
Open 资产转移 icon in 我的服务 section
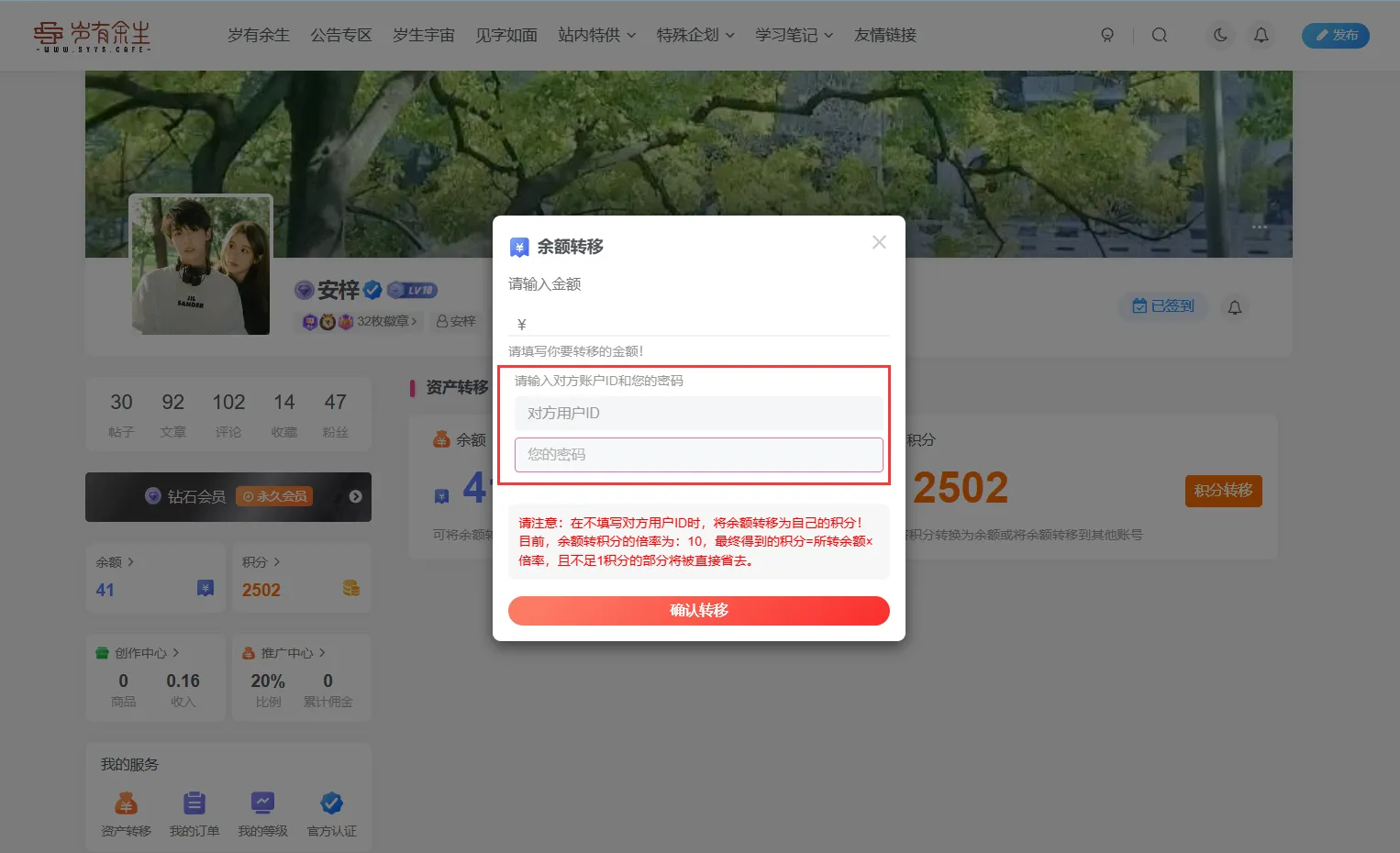coord(125,805)
